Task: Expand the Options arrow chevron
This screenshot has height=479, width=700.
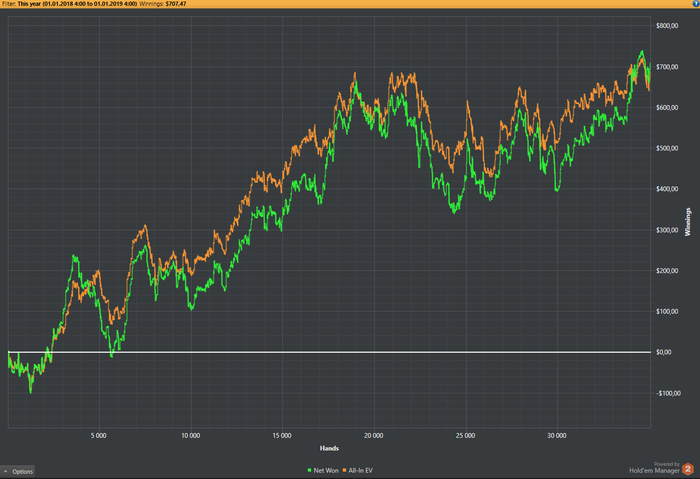Action: click(5, 471)
